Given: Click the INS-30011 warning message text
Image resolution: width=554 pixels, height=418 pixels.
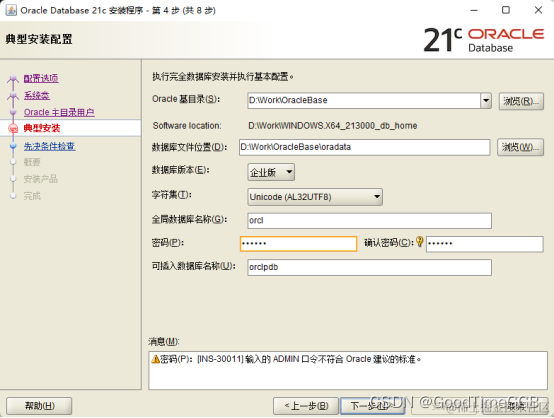Looking at the screenshot, I should point(291,359).
